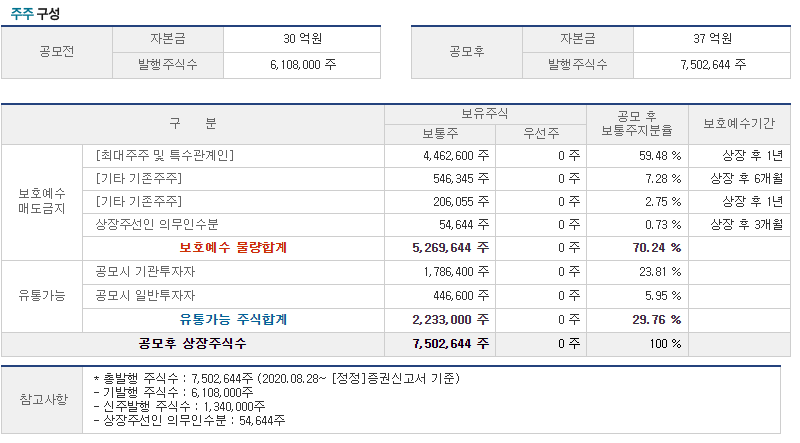Viewport: 800px width, 443px height.
Task: Click the 기발행 주식수 note line
Action: (x=173, y=392)
